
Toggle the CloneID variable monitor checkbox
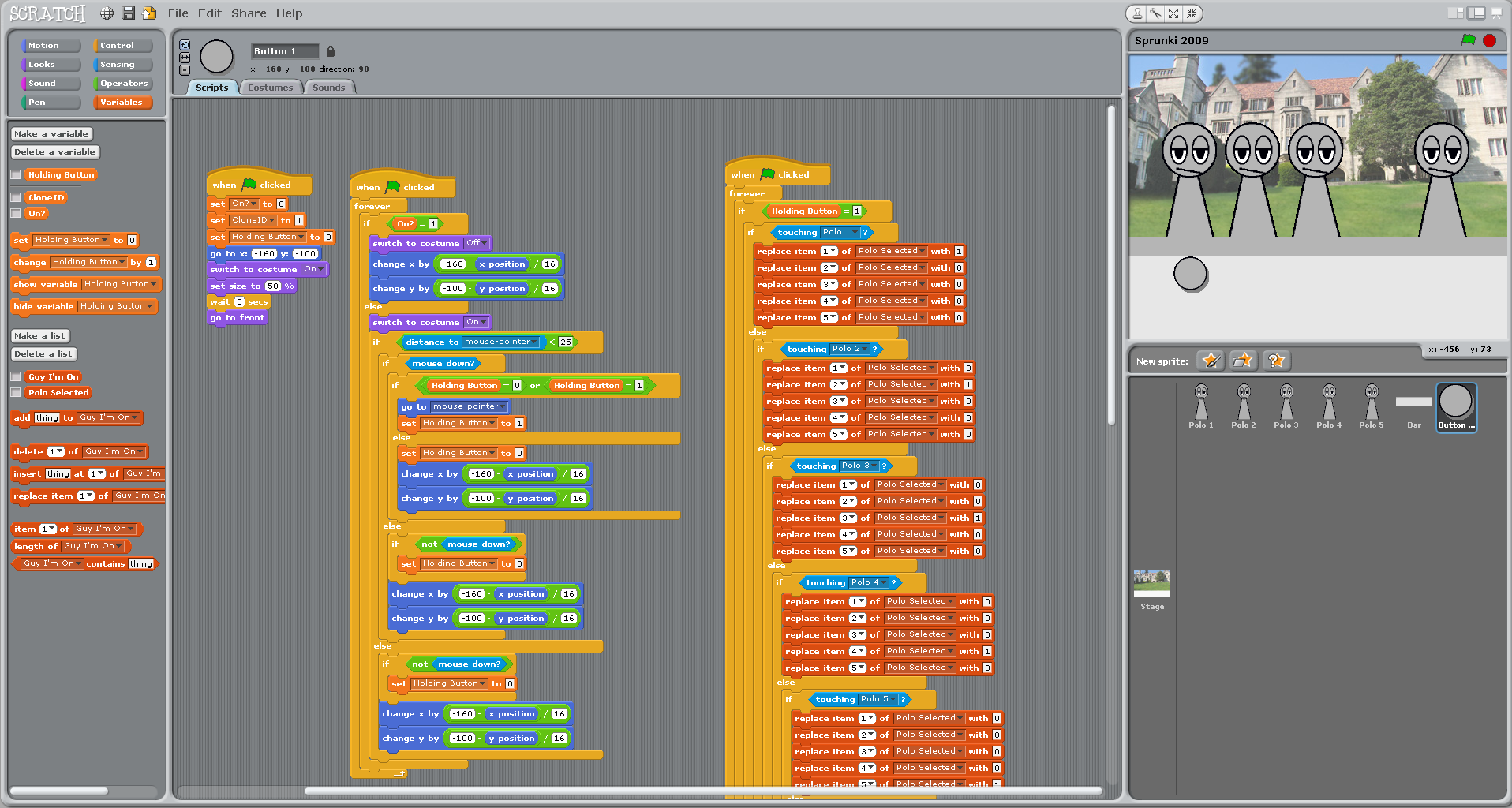pos(16,198)
